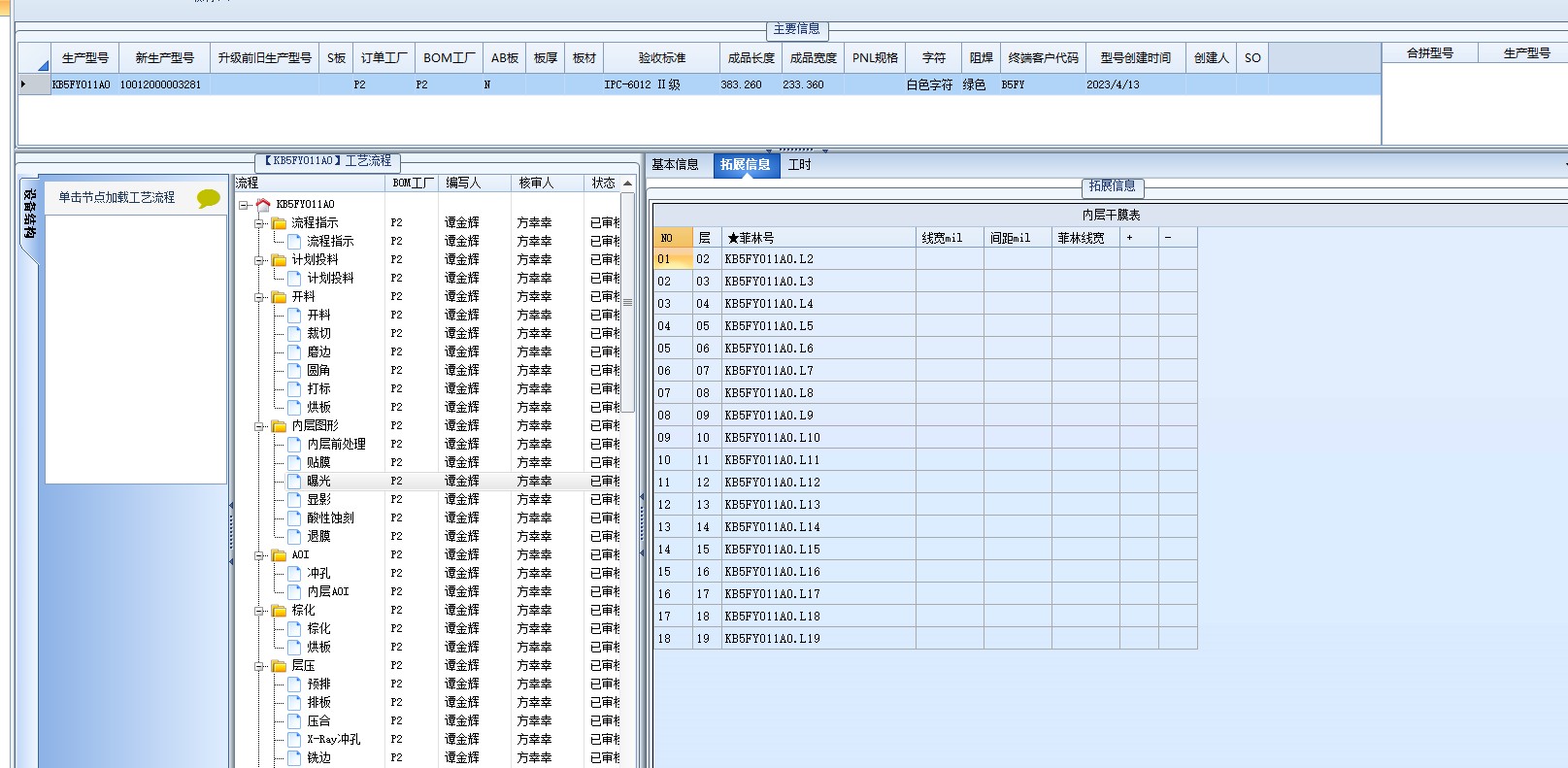
Task: Click the 线宽mil column header
Action: coord(950,238)
